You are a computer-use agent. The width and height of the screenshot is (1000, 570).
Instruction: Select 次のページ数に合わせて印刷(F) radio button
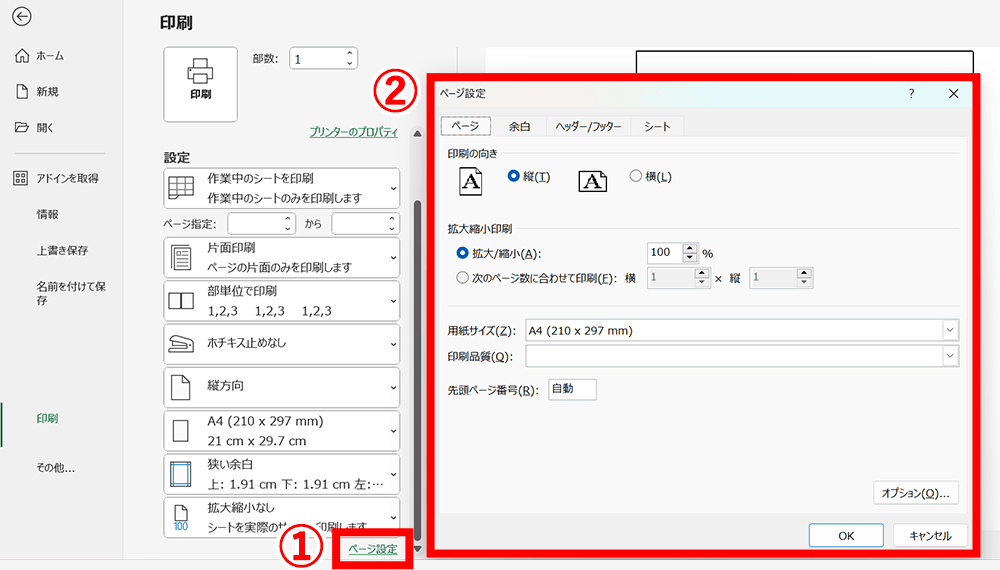pos(462,277)
